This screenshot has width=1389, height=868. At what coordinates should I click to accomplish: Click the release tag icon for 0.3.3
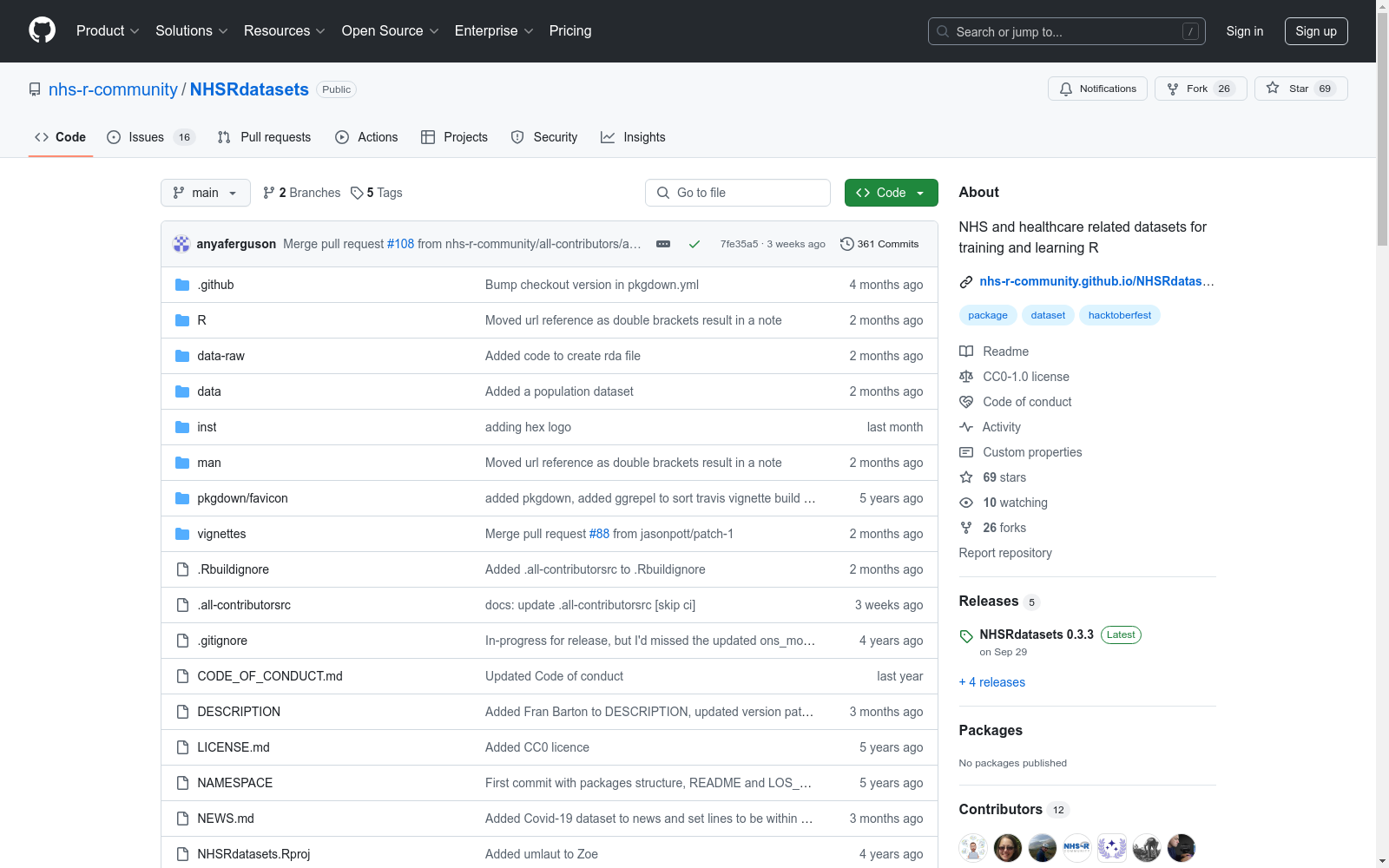point(966,636)
